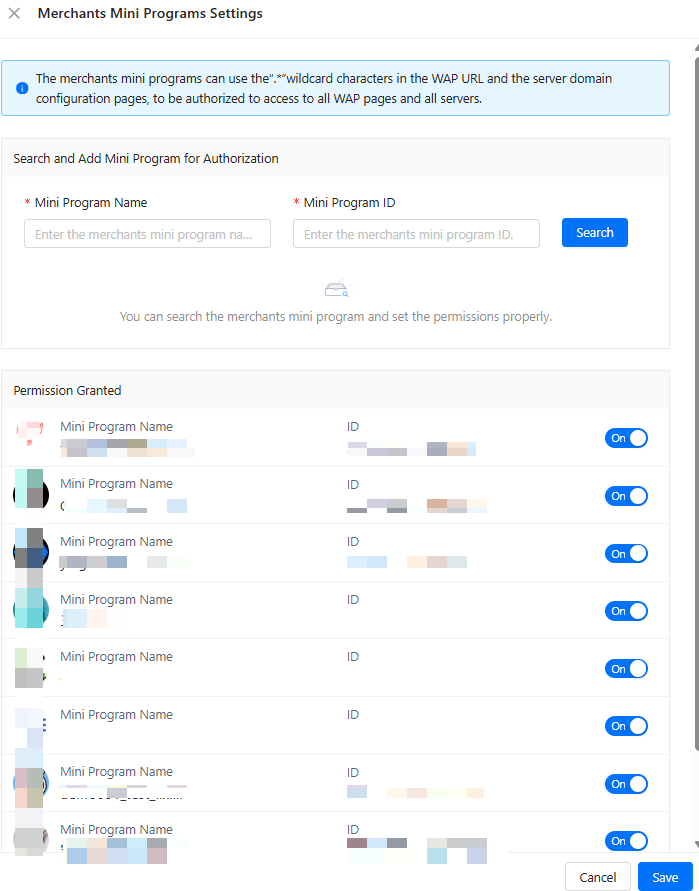Close the Merchants Mini Programs Settings panel
This screenshot has height=891, width=699.
tap(15, 14)
